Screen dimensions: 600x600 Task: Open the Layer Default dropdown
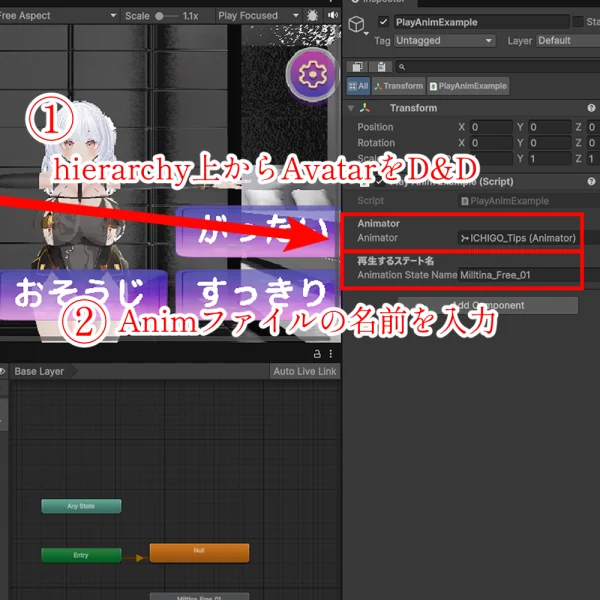pyautogui.click(x=568, y=41)
